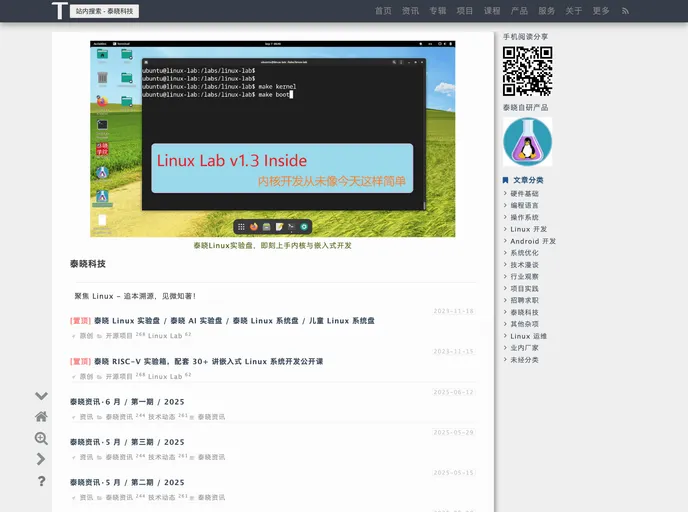
Task: Open the 泰晓科技 sidebar category
Action: click(x=524, y=312)
